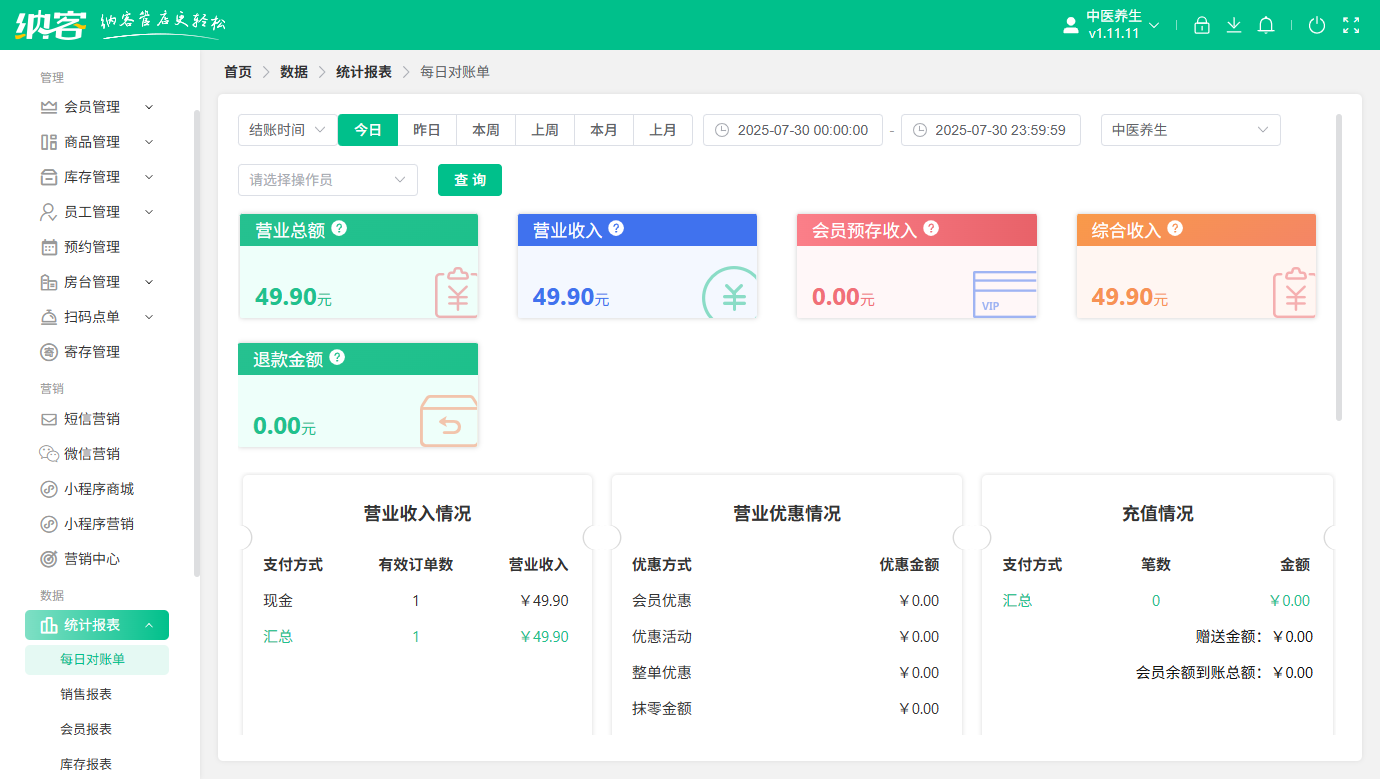Open the 营业总额 help tooltip icon
The width and height of the screenshot is (1380, 779).
coord(340,228)
